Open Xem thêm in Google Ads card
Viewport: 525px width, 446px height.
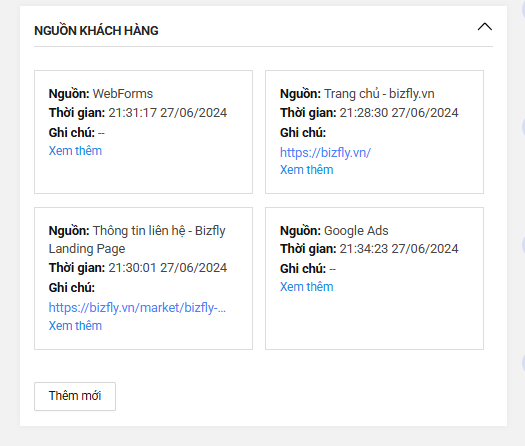(x=306, y=287)
